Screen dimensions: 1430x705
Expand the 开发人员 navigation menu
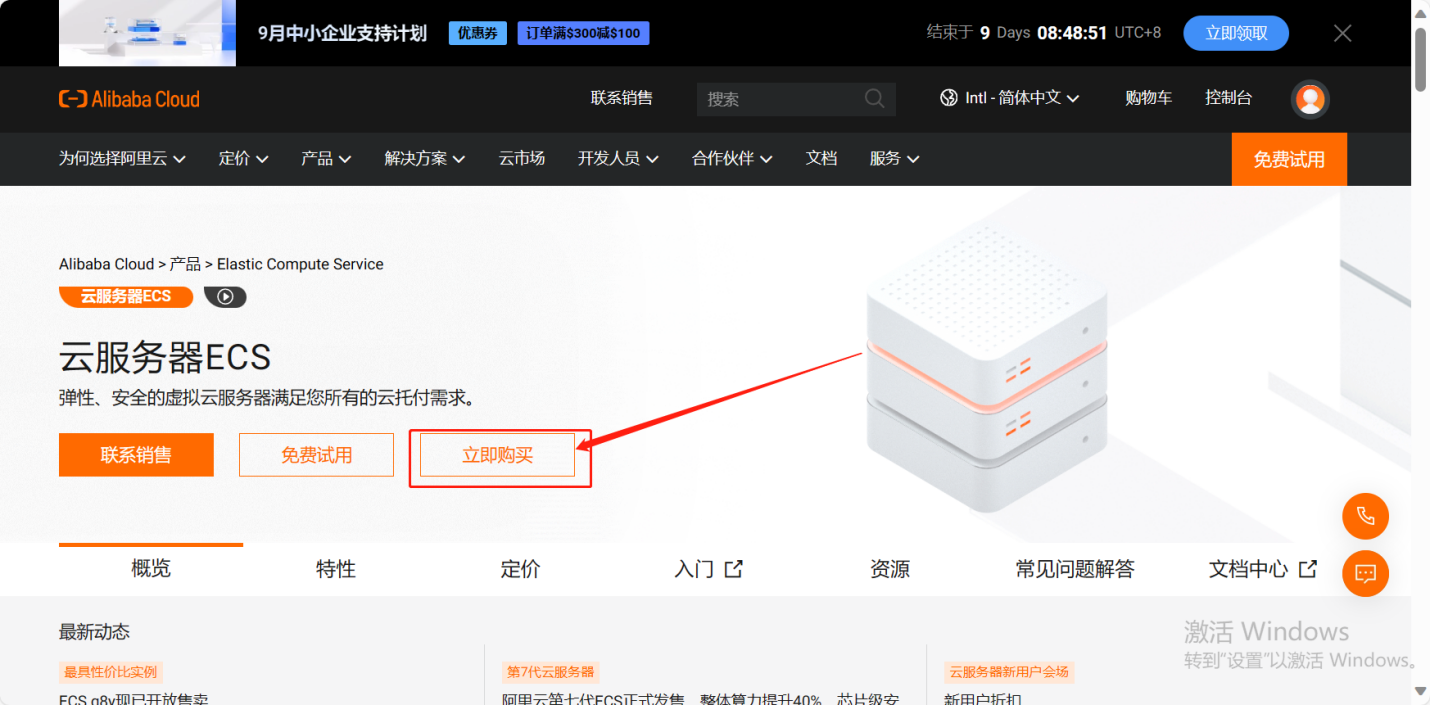pyautogui.click(x=618, y=158)
